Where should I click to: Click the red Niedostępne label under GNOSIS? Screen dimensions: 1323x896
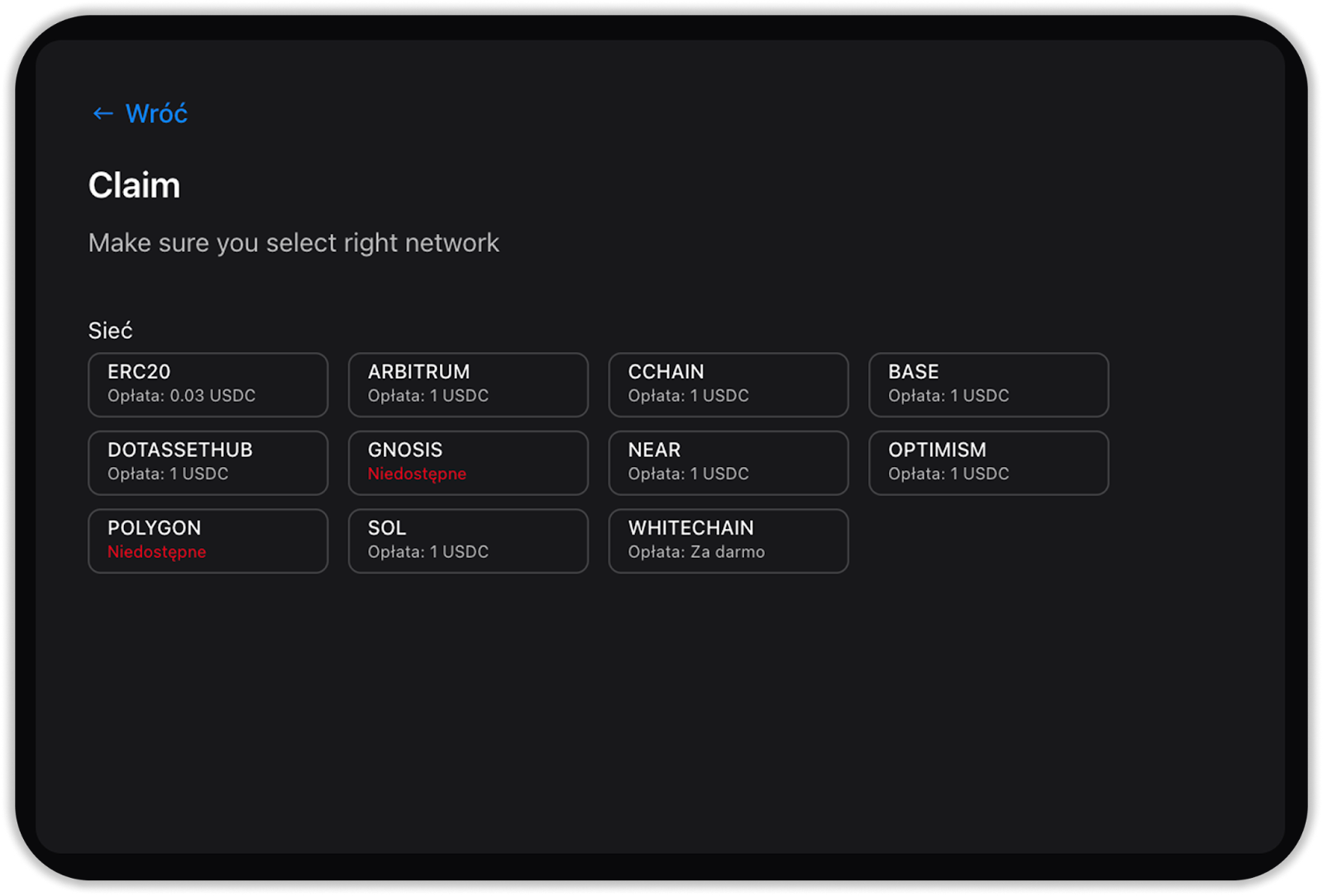417,474
